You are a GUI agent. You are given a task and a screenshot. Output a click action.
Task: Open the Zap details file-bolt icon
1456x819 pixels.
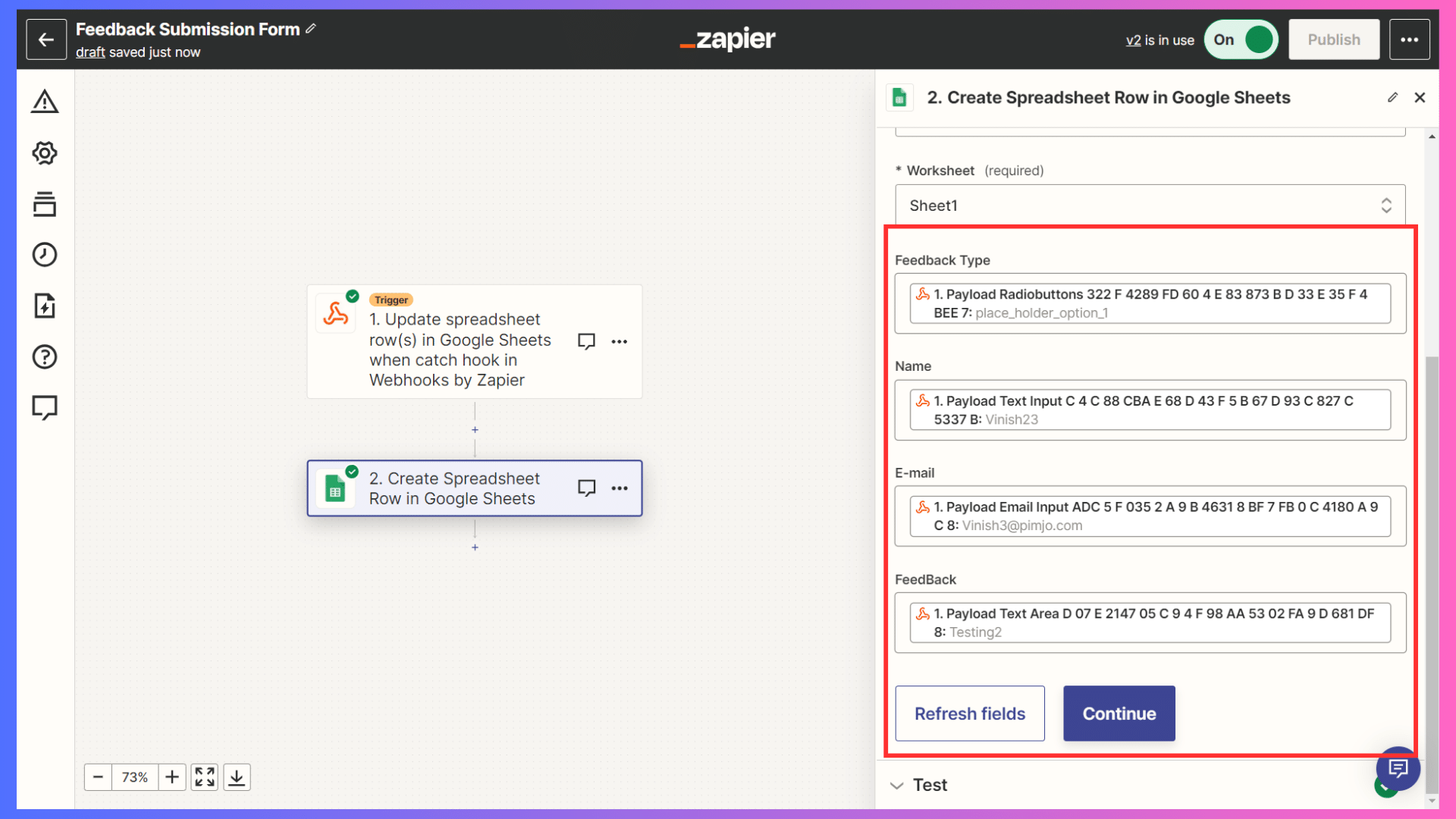point(45,306)
